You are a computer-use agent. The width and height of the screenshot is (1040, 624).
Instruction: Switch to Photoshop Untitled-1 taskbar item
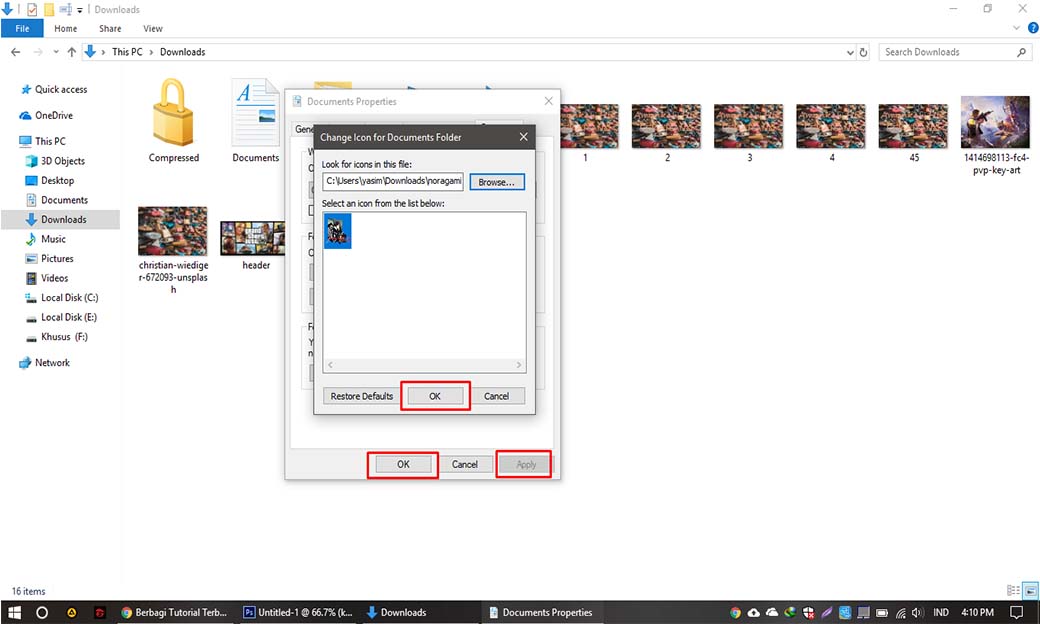[297, 612]
